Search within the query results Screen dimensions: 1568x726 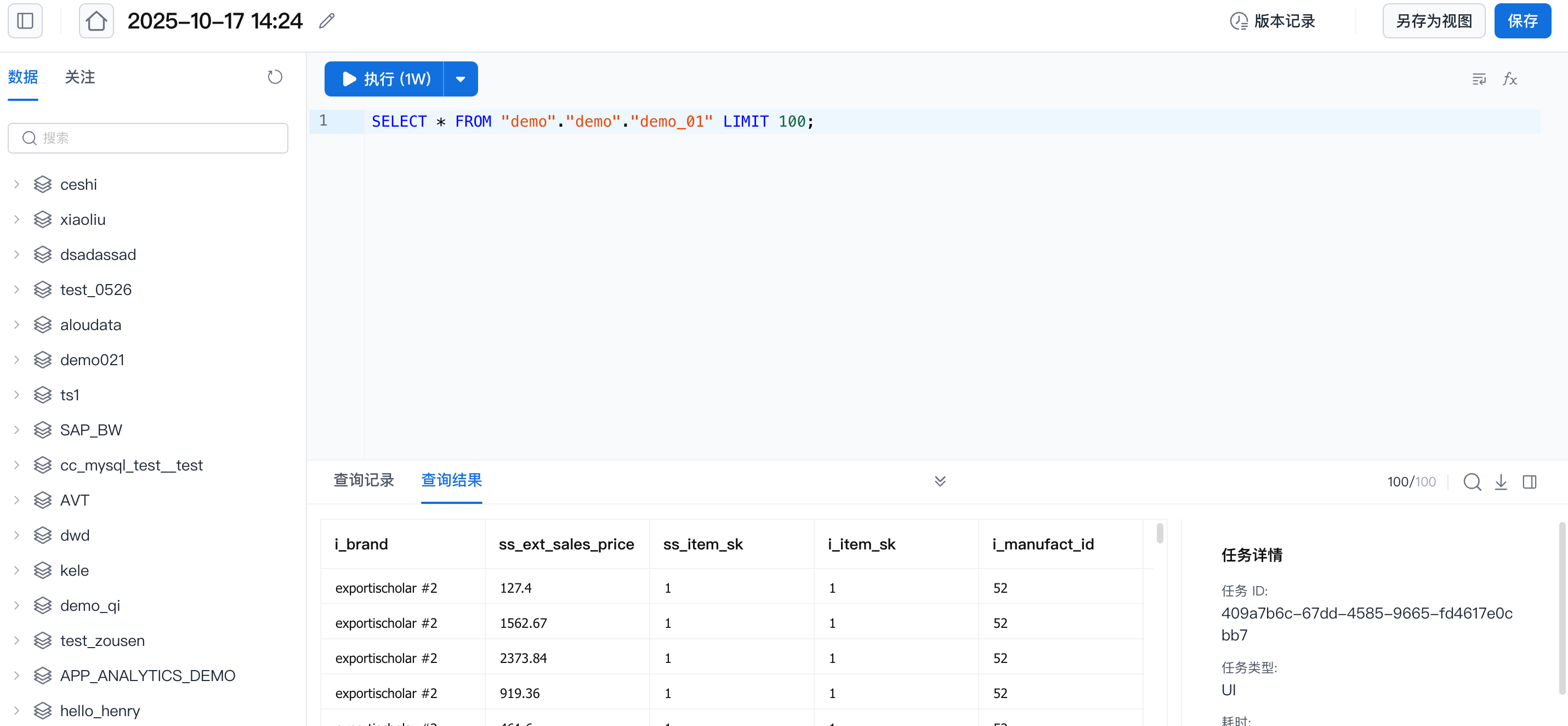1472,482
